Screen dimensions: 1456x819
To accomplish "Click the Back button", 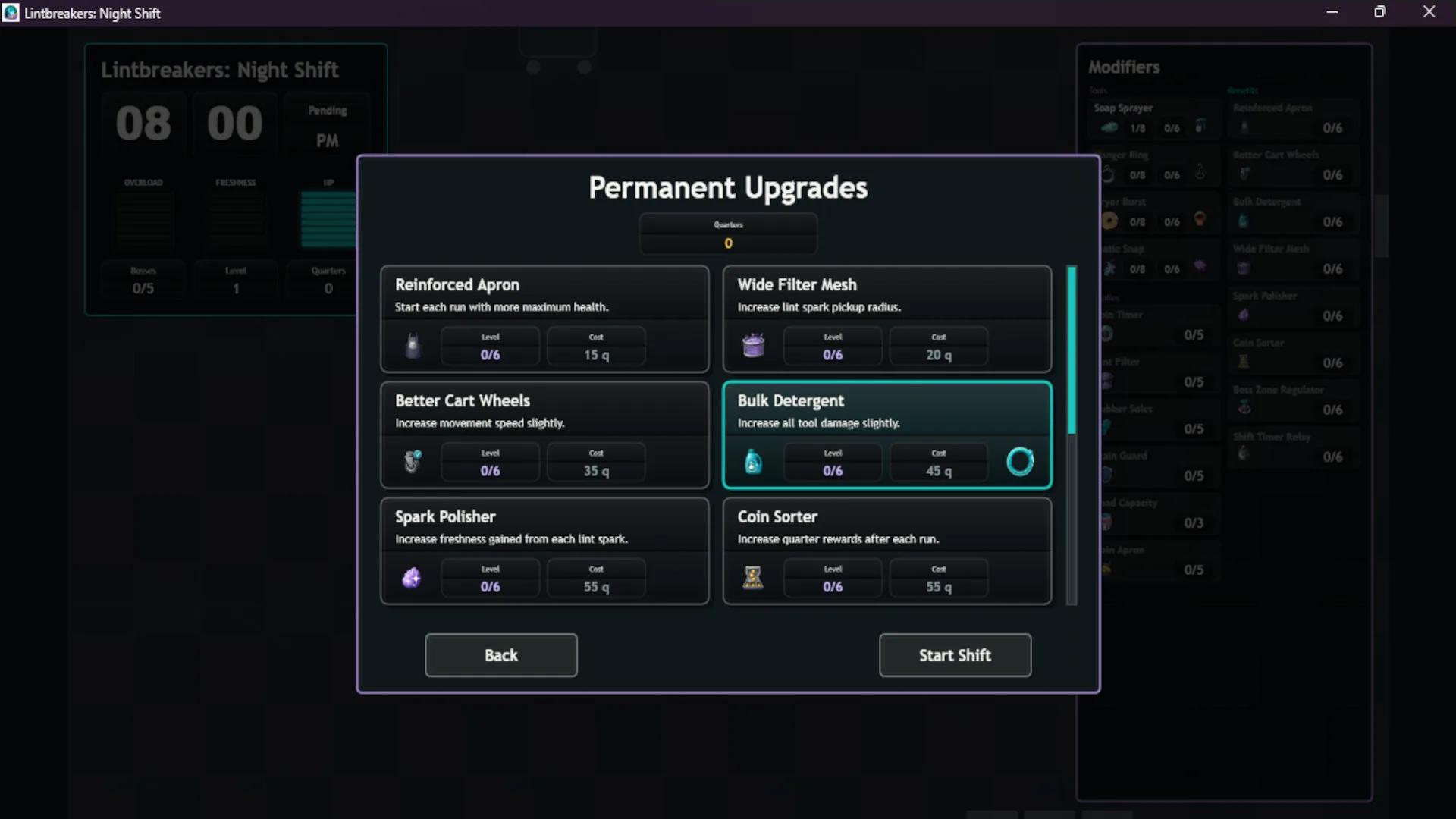I will [x=501, y=655].
